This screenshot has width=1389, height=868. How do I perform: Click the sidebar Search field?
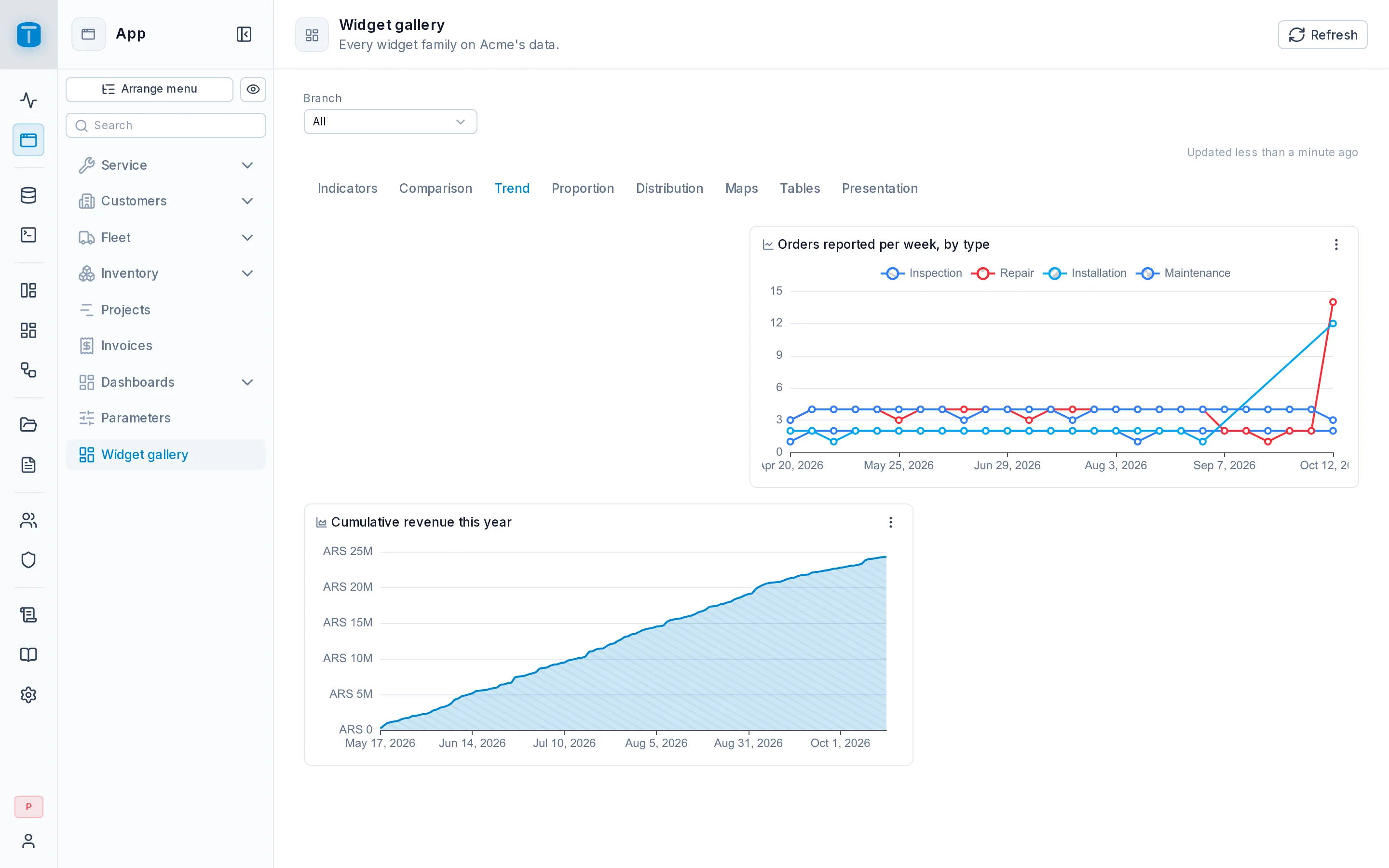tap(166, 125)
